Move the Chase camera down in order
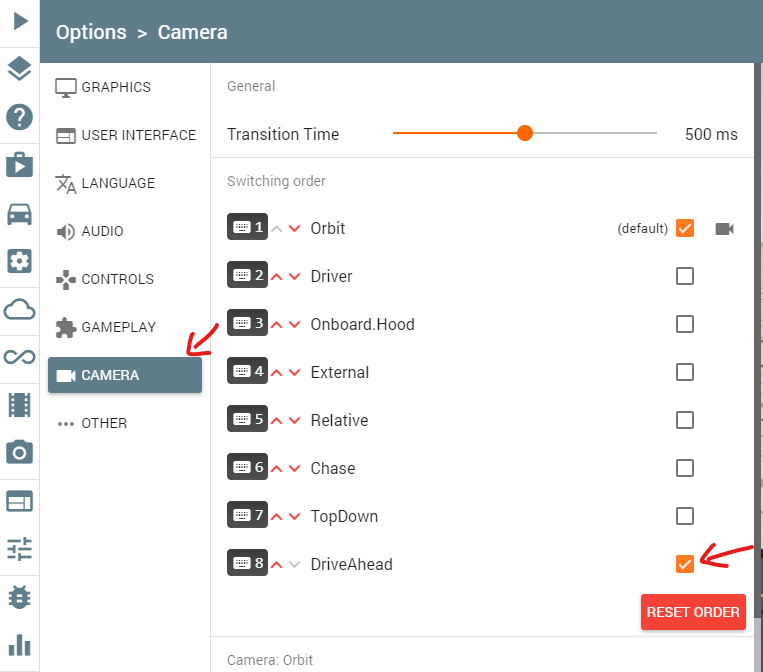 [x=294, y=469]
